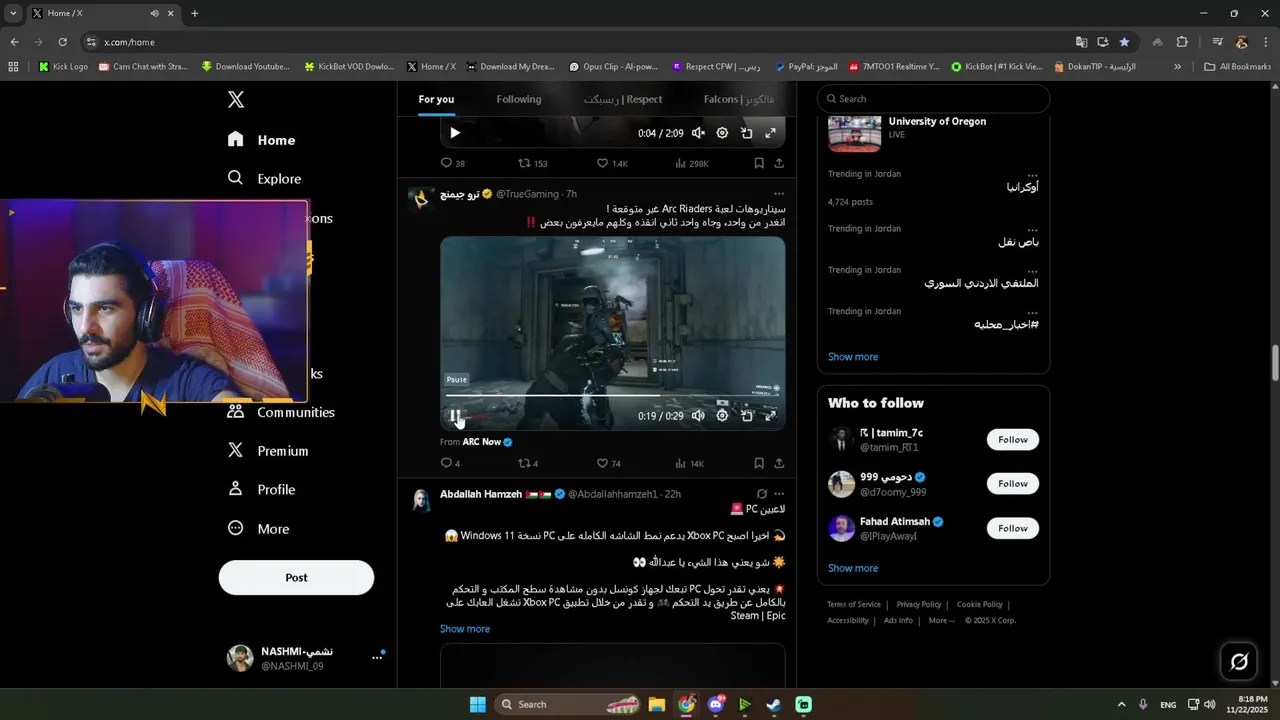This screenshot has width=1280, height=720.
Task: Toggle picture-in-picture on Arc Raiders video
Action: [747, 416]
